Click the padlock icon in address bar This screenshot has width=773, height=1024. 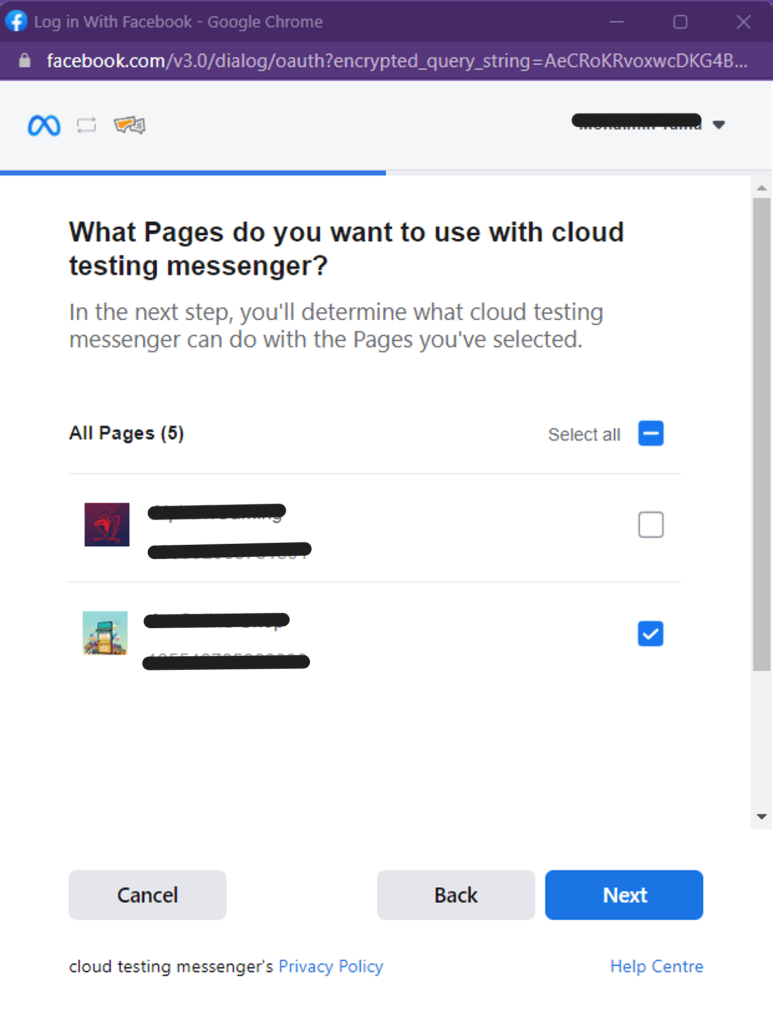(25, 61)
